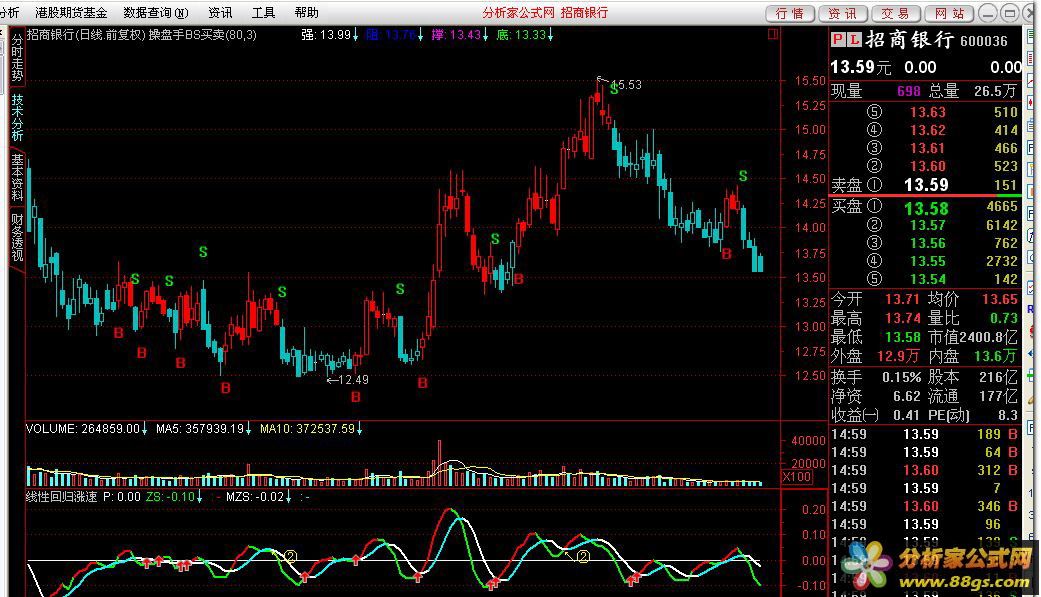The height and width of the screenshot is (597, 1041).
Task: Click the 交易 button
Action: coord(896,13)
